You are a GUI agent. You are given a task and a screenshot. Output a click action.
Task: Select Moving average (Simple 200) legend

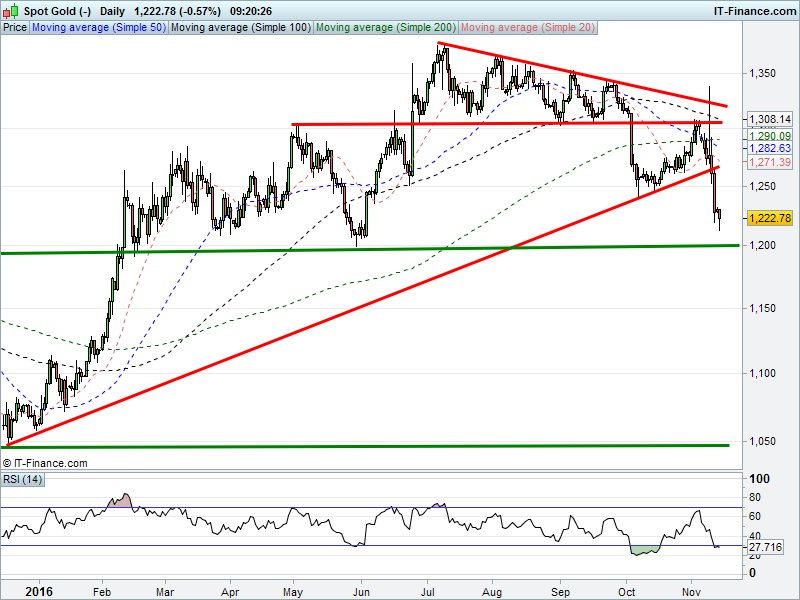(386, 28)
